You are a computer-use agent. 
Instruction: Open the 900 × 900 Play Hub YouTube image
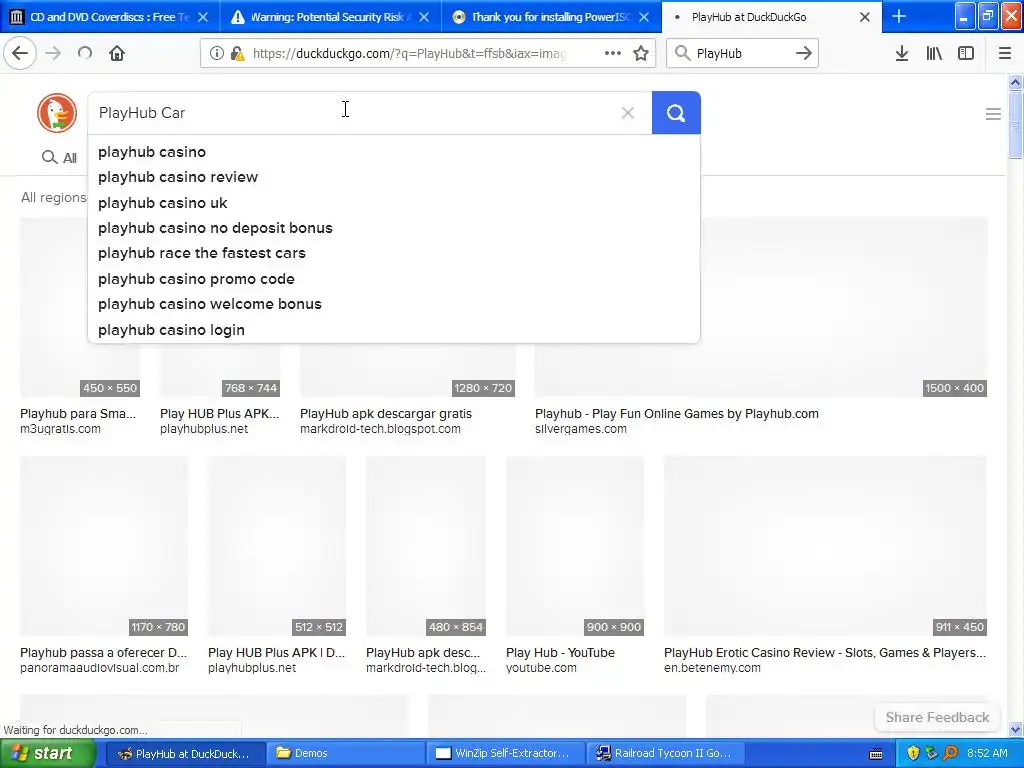pos(575,546)
